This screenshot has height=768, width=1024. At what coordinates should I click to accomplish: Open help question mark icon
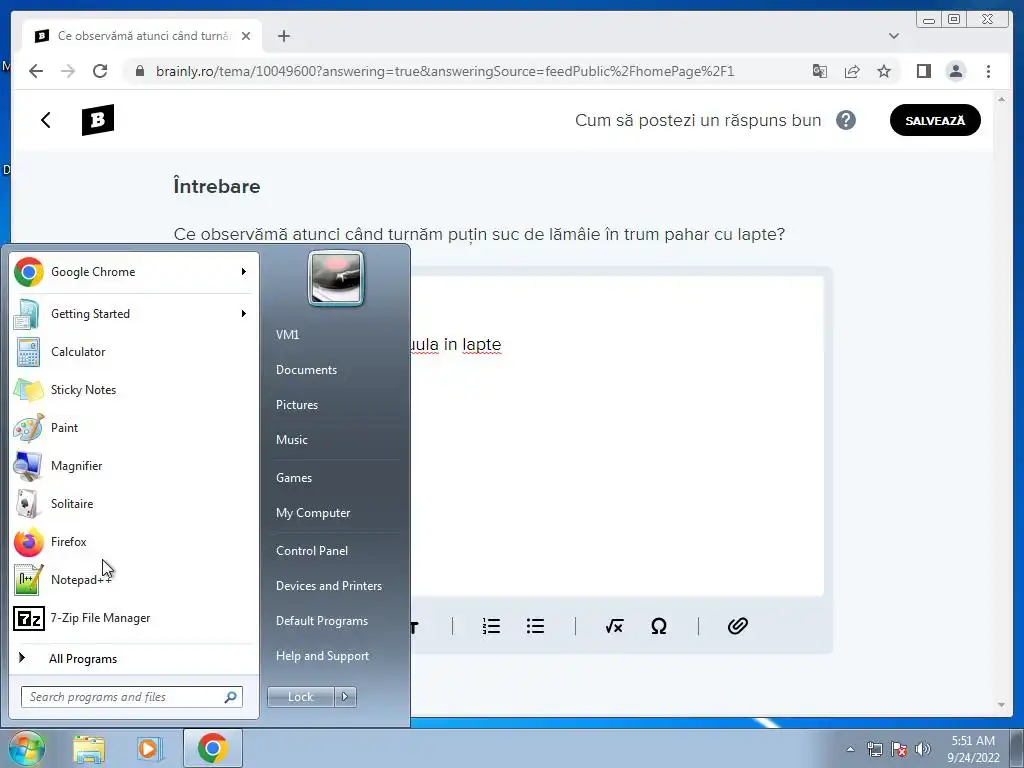[846, 120]
